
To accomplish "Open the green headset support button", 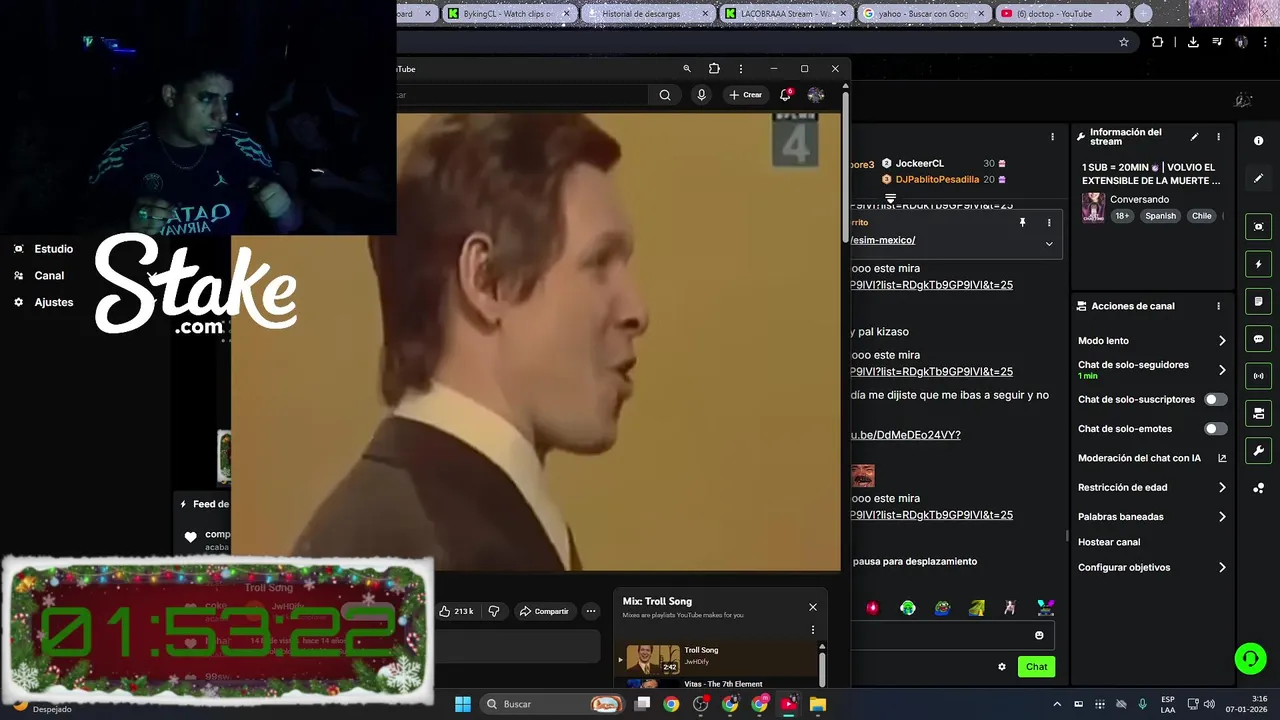I will tap(1250, 658).
